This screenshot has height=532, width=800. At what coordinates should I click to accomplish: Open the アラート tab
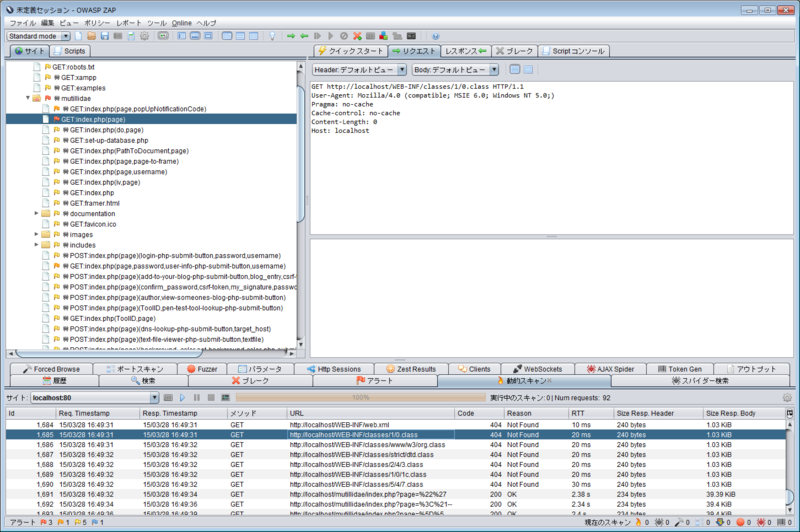[374, 381]
